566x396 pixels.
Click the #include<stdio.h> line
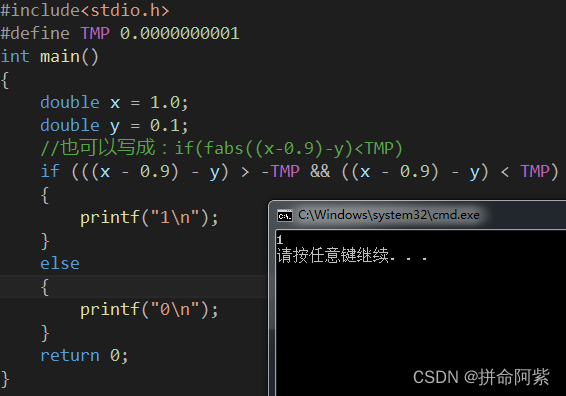pos(85,10)
